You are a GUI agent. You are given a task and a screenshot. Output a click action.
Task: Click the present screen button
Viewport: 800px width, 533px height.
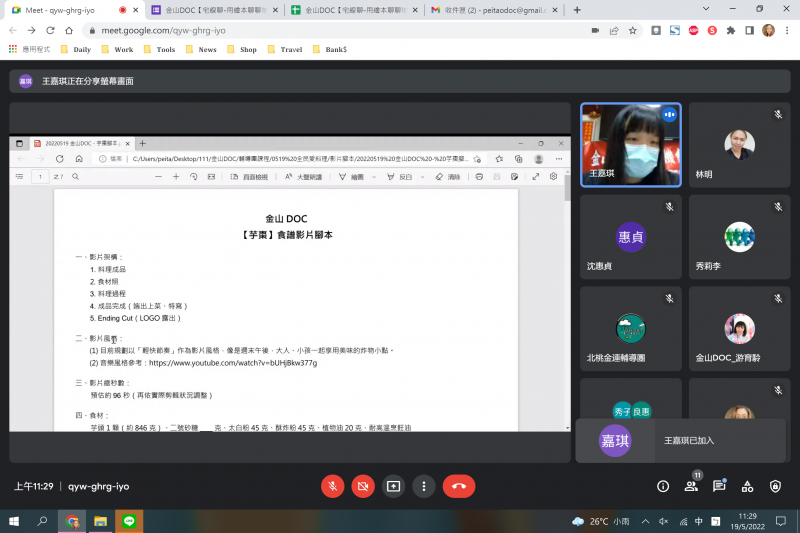(x=394, y=486)
